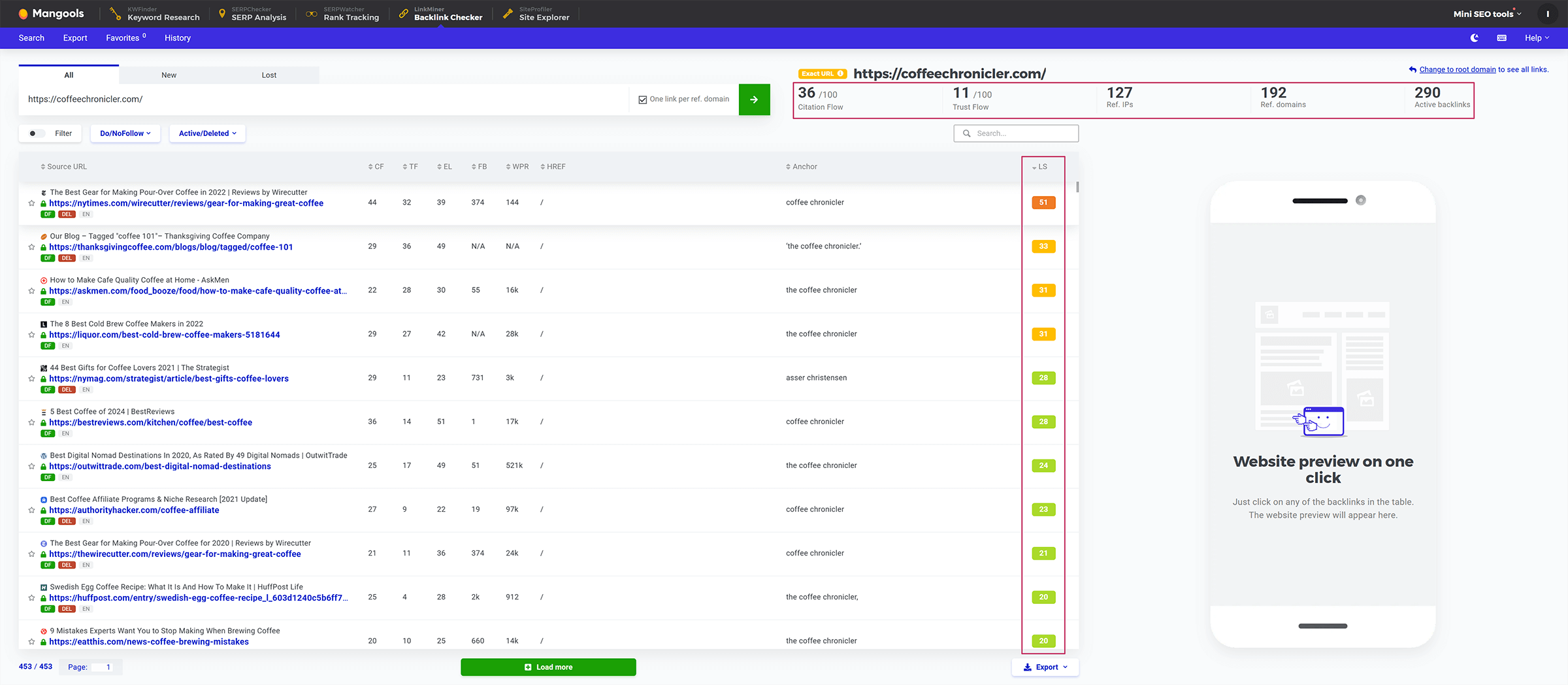Sort by TF column
Viewport: 1568px width, 685px height.
[410, 167]
